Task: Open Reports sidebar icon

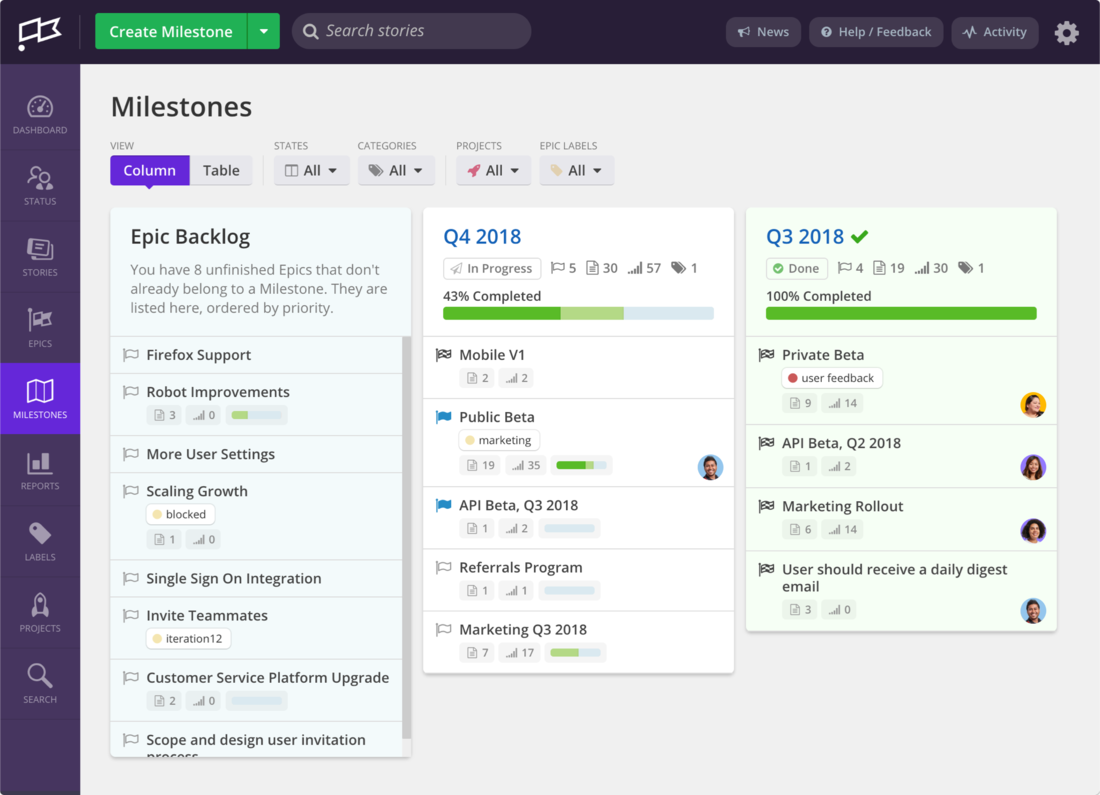Action: point(40,470)
